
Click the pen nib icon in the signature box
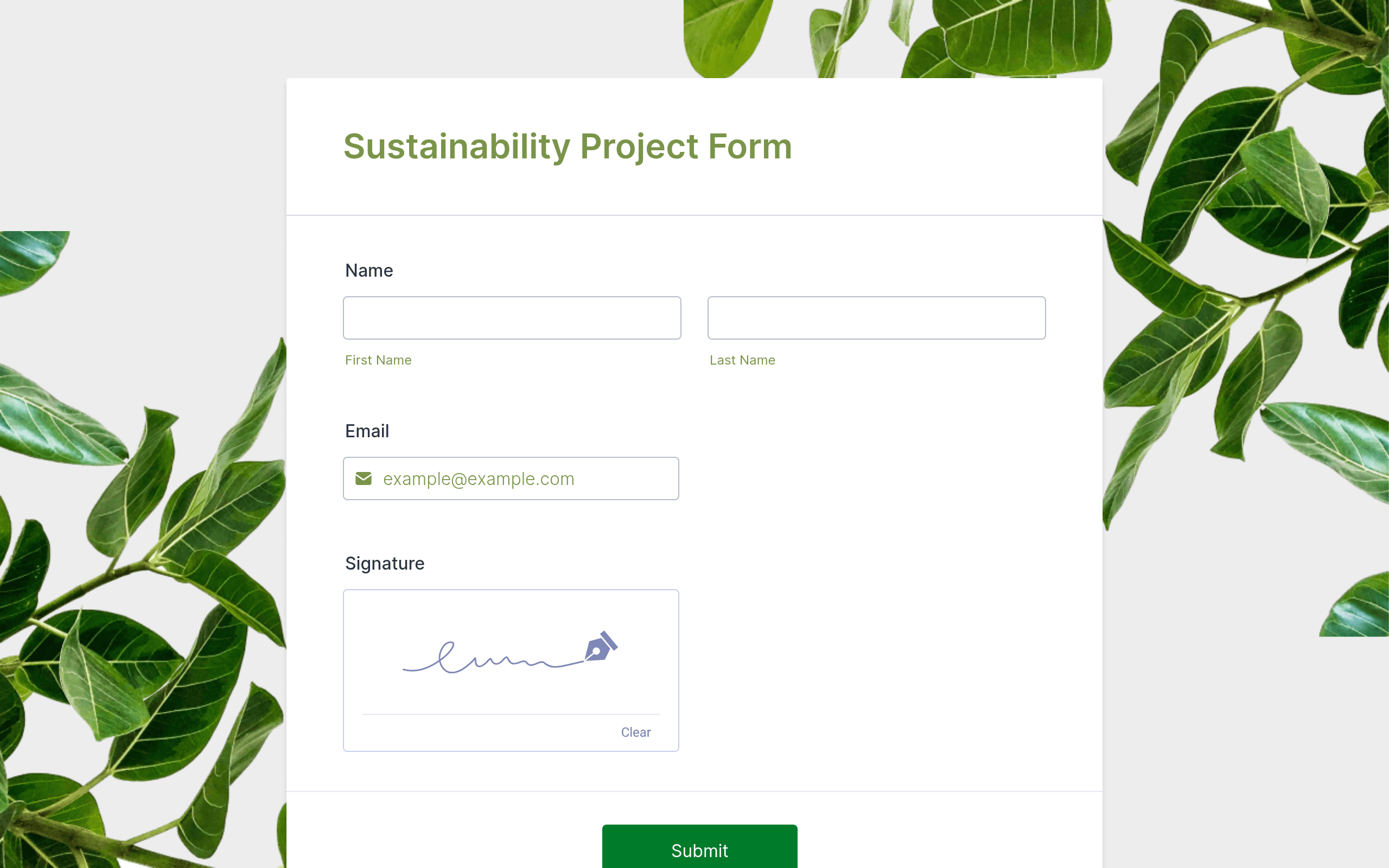[x=601, y=647]
